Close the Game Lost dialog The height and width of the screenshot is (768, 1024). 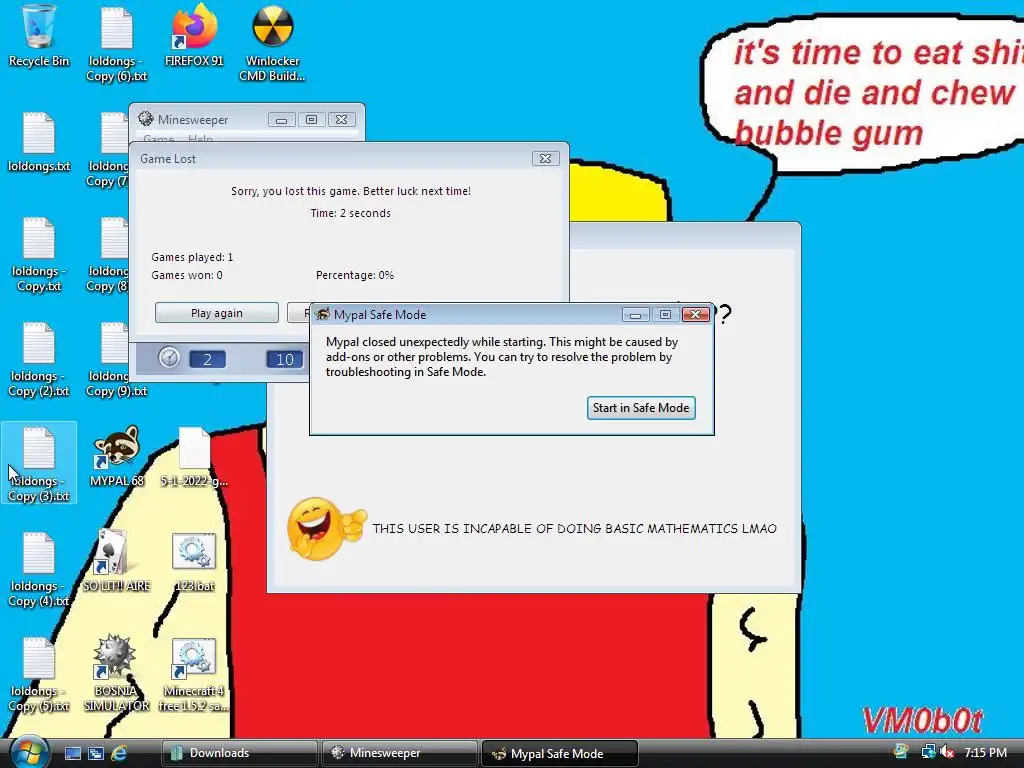pyautogui.click(x=545, y=158)
